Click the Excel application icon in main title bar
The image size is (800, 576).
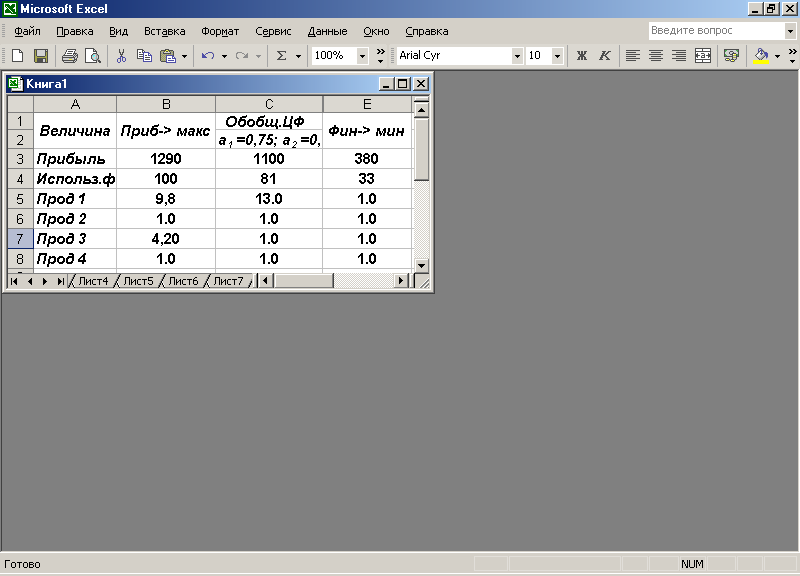(9, 9)
